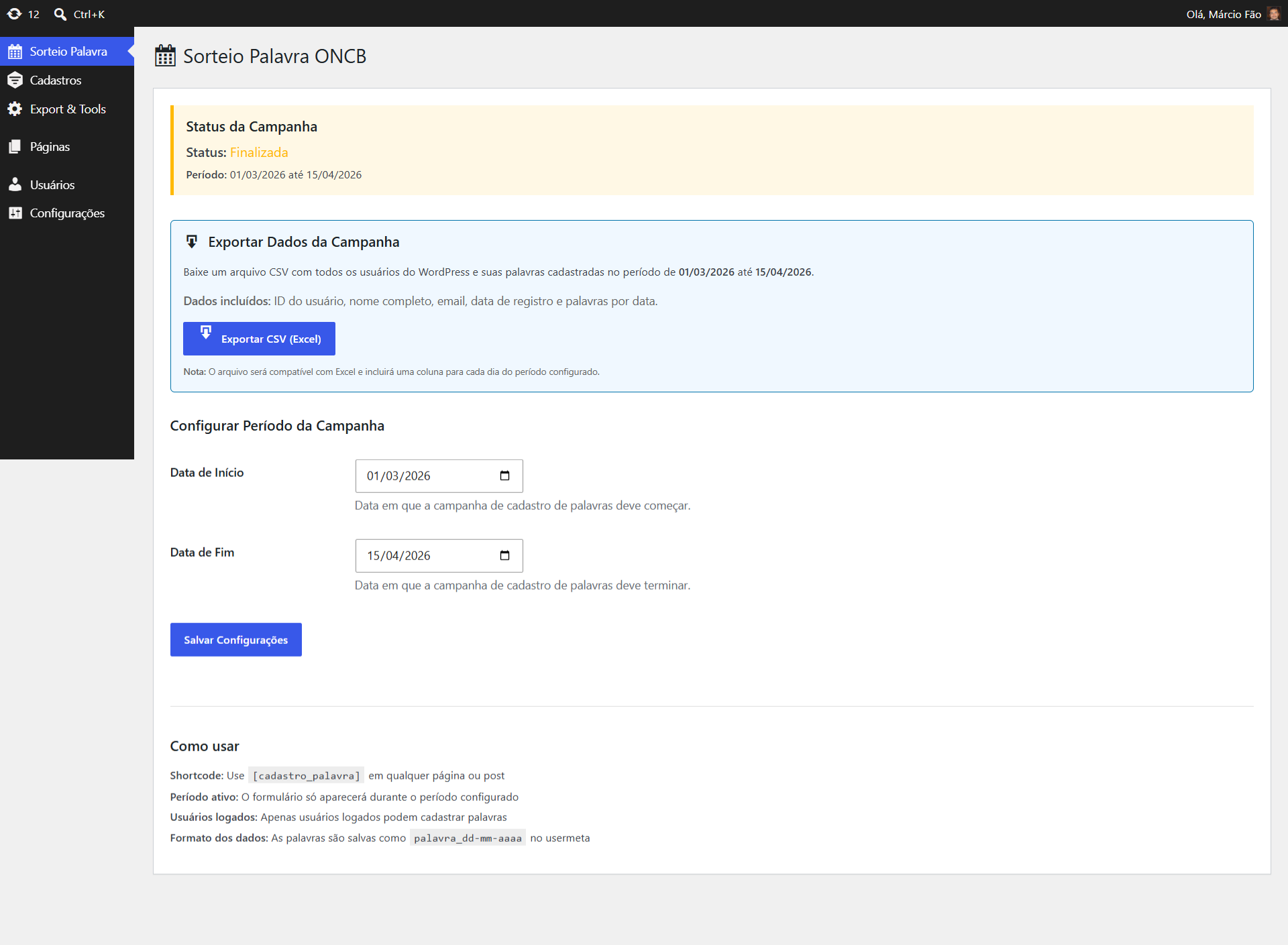Viewport: 1288px width, 945px height.
Task: Click the Data de Início date field
Action: [x=439, y=476]
